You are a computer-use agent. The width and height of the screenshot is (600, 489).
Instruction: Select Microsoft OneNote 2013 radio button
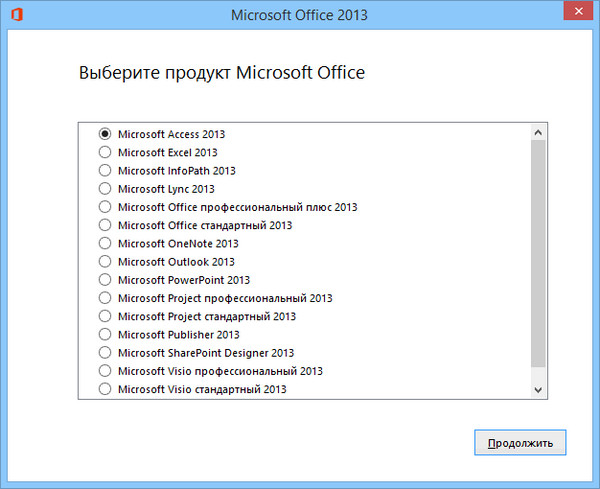tap(105, 243)
